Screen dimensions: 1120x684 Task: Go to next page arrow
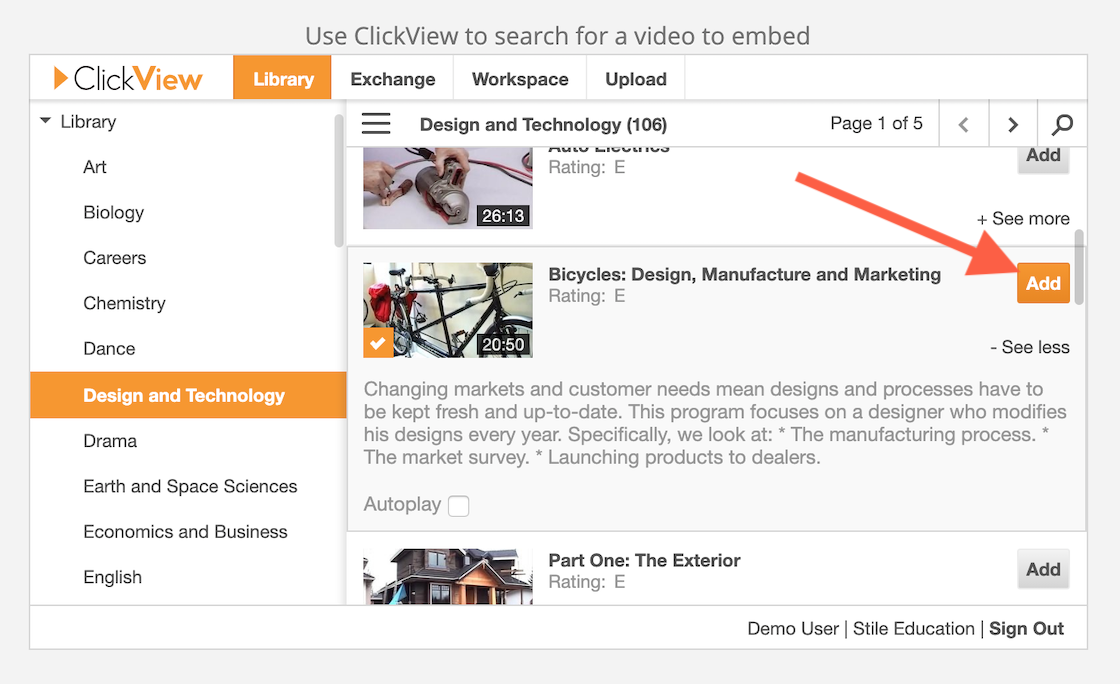coord(1013,124)
